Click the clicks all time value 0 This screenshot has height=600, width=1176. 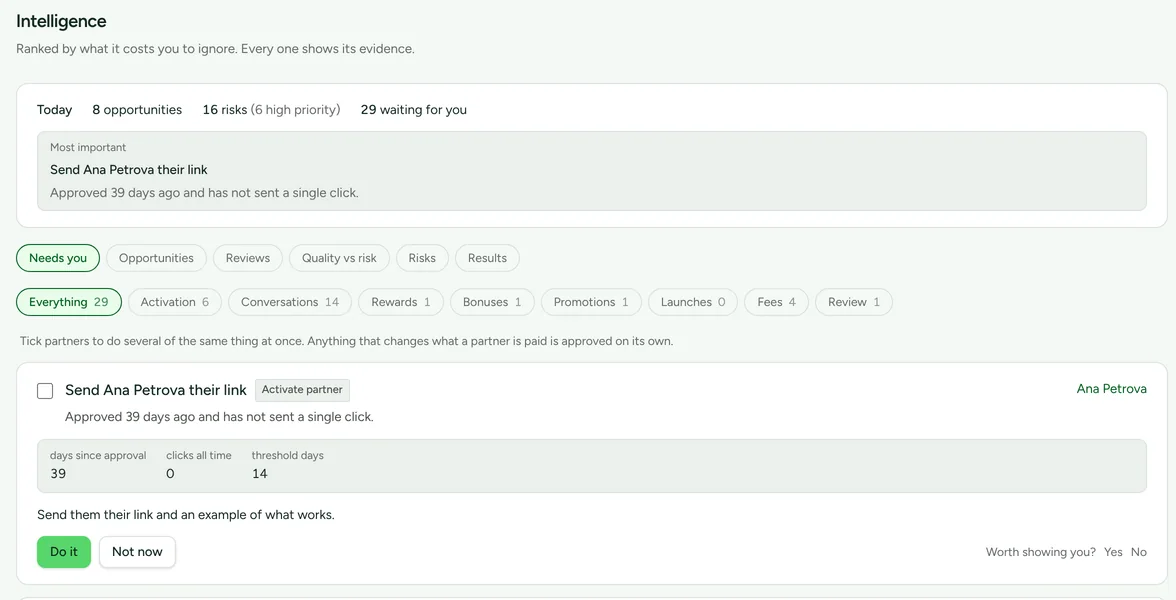point(170,473)
